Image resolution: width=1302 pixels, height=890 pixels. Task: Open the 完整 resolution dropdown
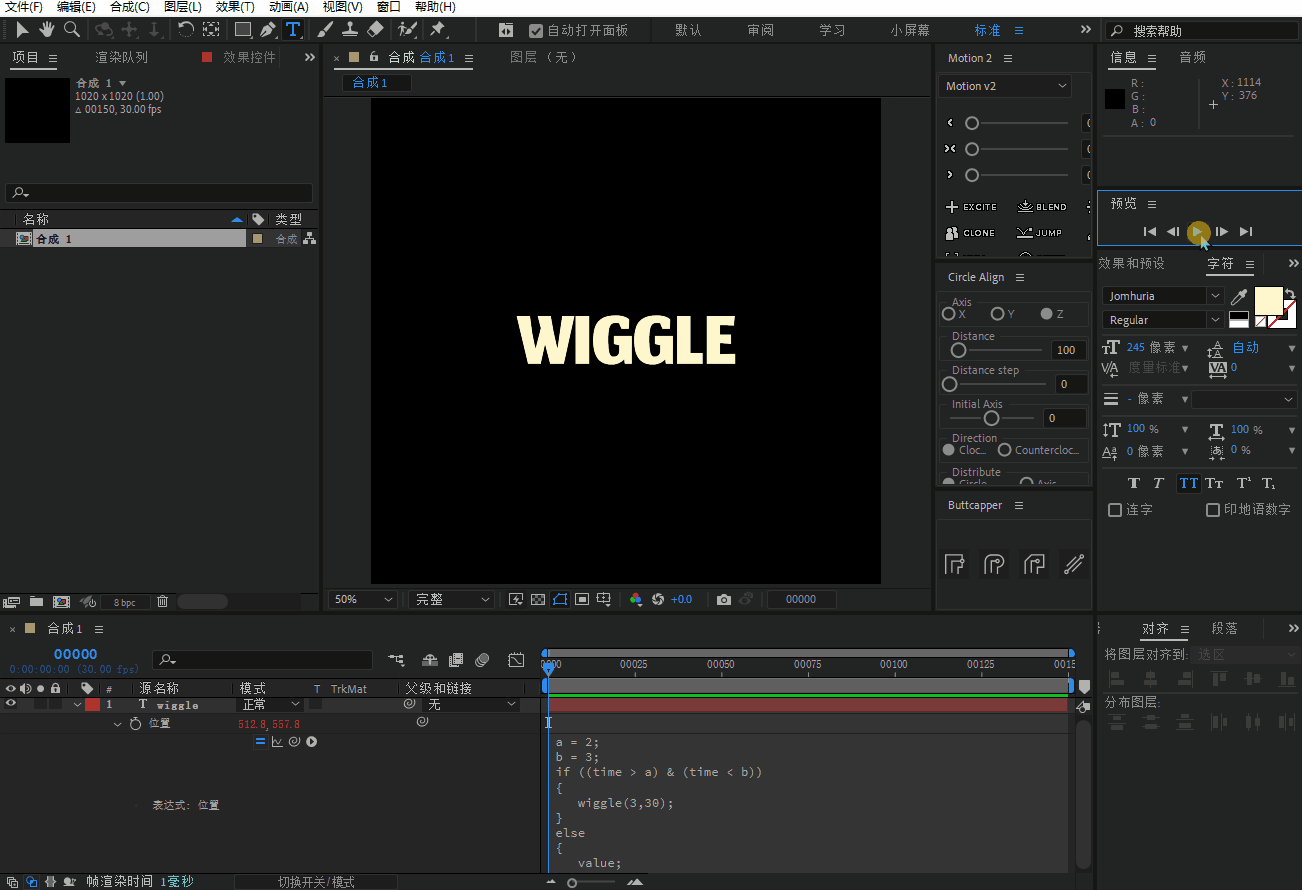[x=451, y=599]
